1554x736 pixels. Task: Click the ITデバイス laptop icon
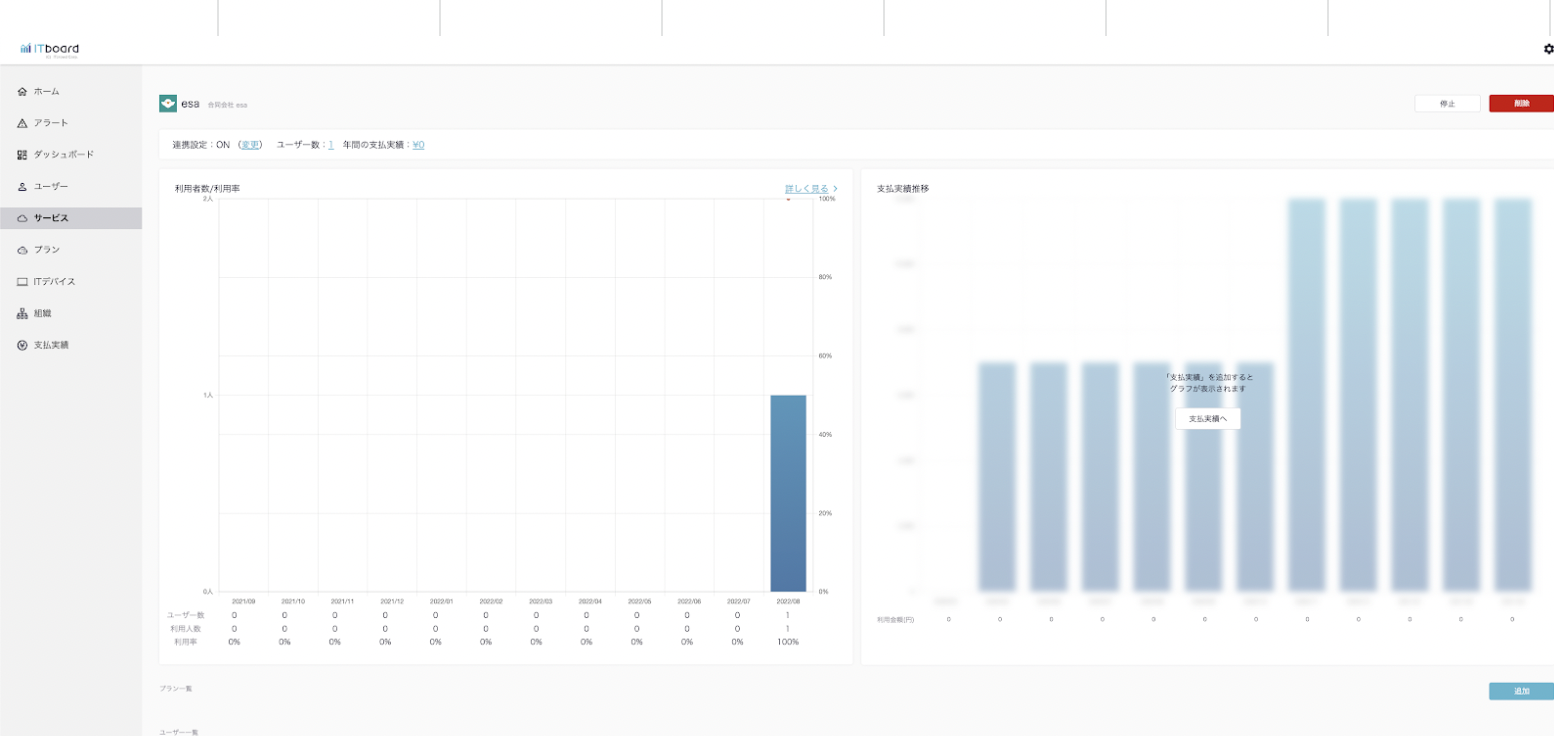[22, 282]
